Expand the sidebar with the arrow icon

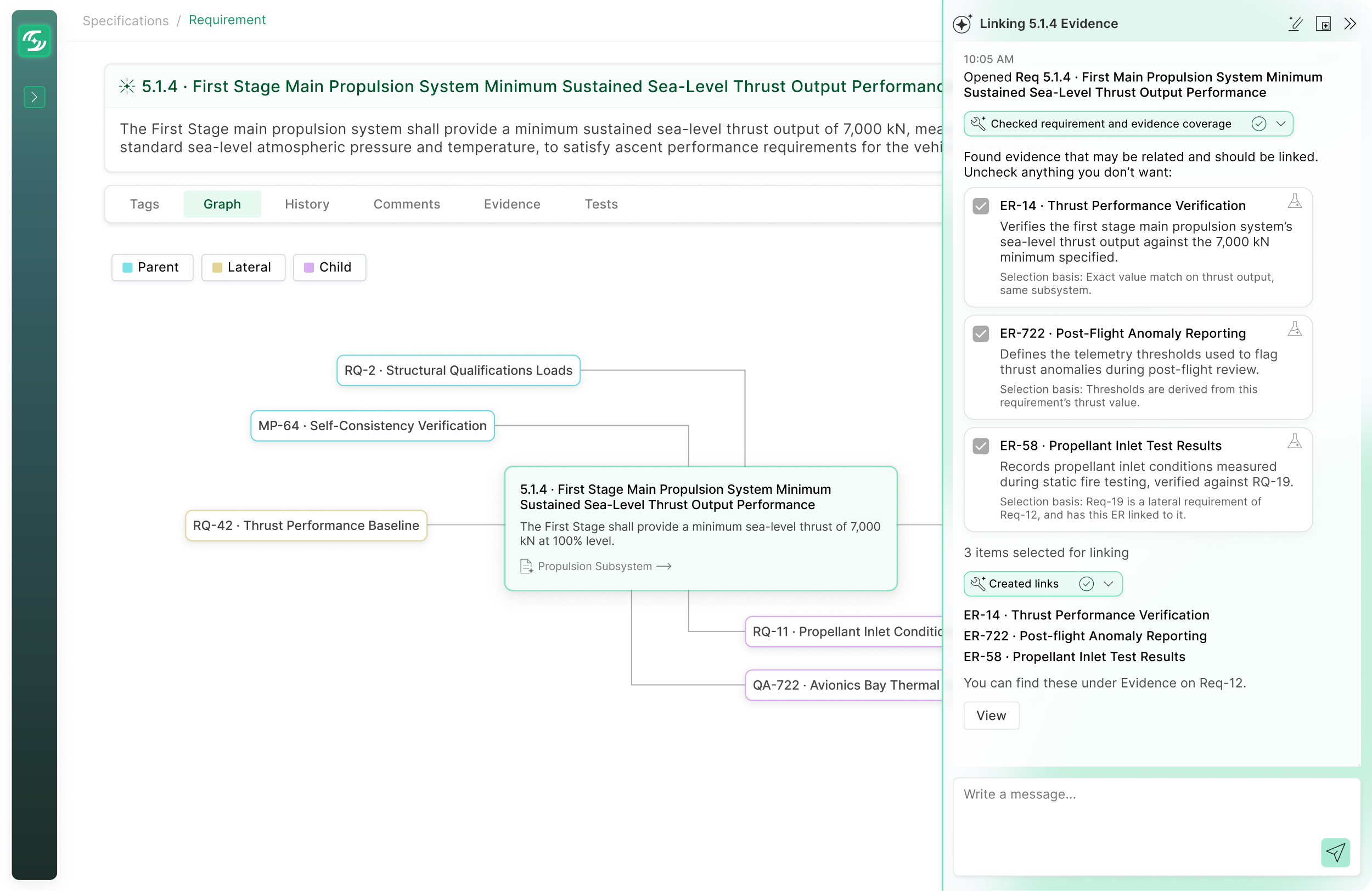tap(35, 97)
